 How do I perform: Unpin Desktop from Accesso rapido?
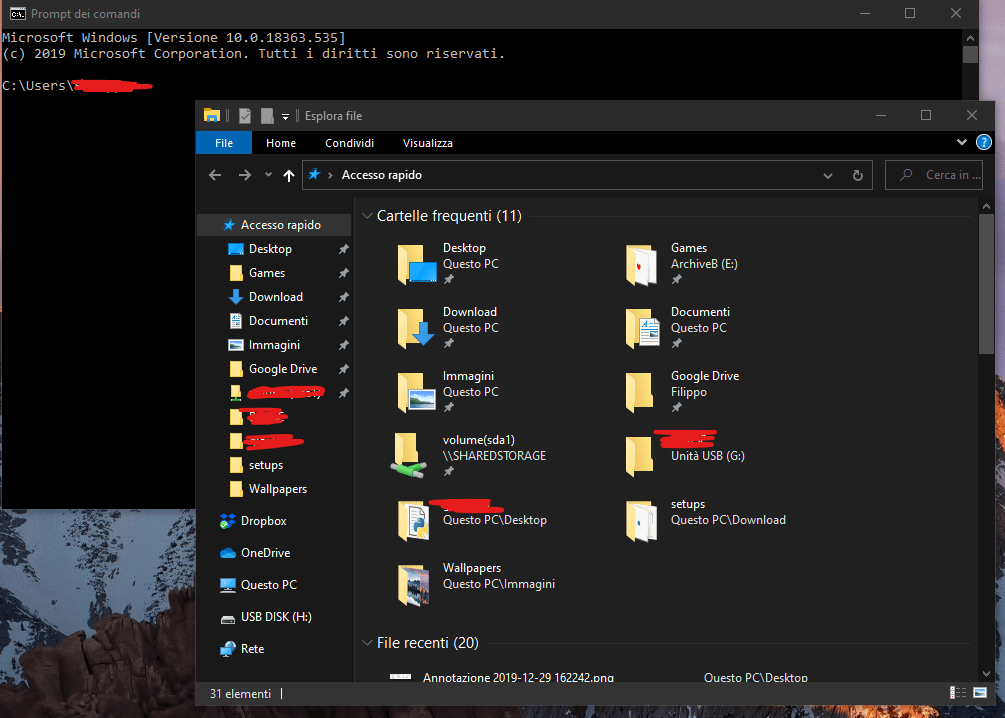point(343,248)
